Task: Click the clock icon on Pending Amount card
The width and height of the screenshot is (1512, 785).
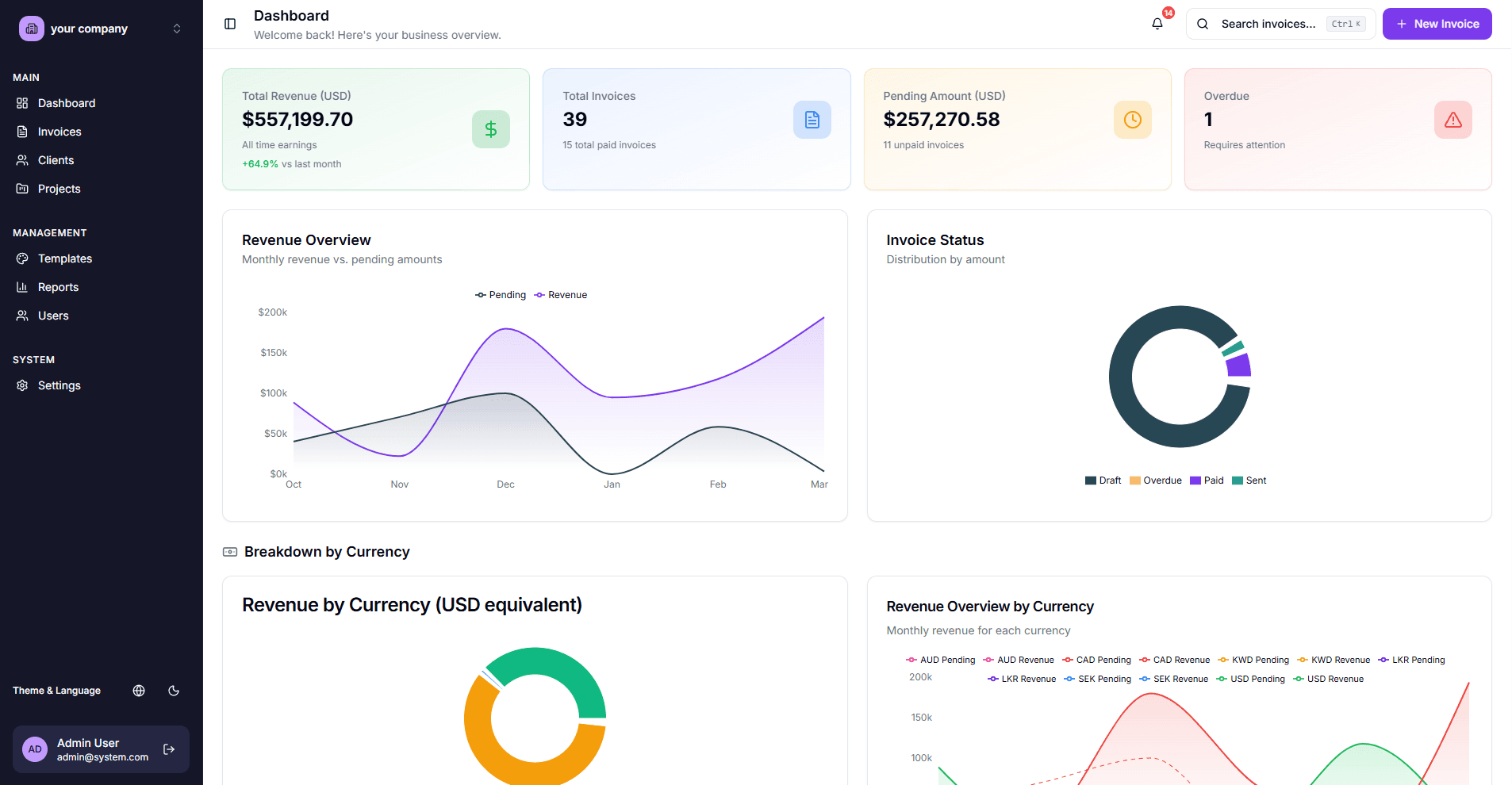Action: (1132, 120)
